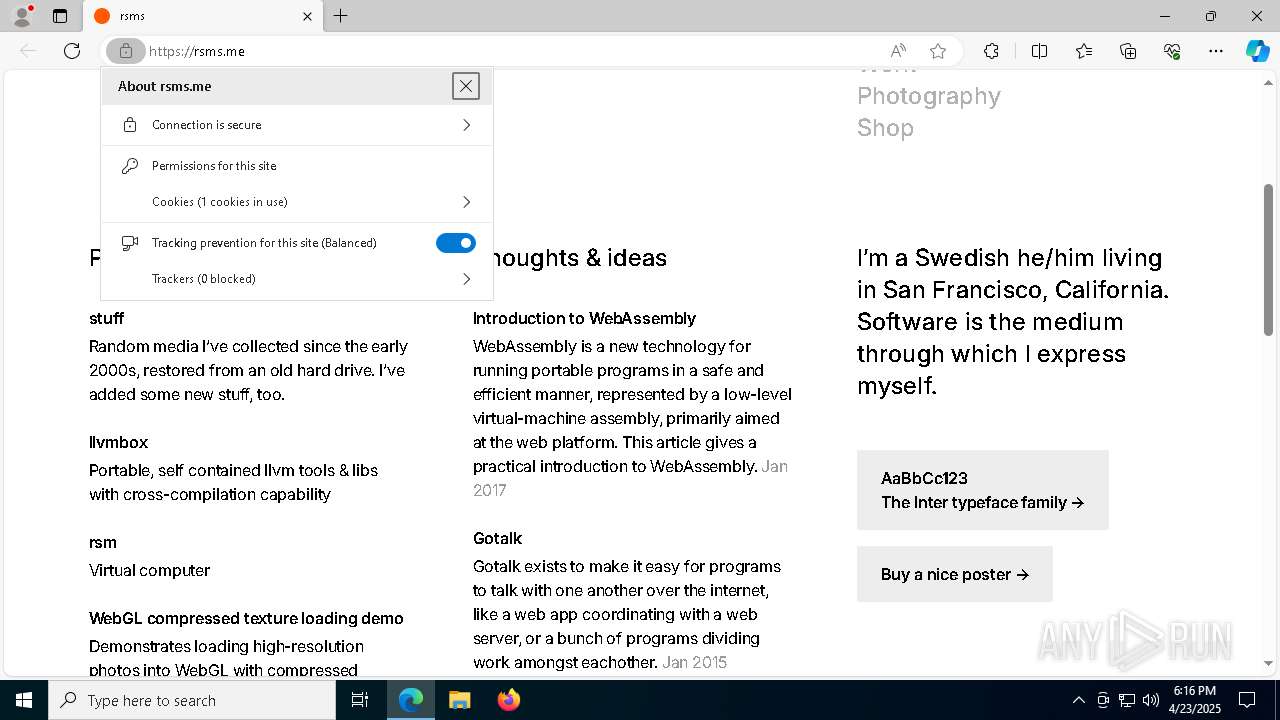The width and height of the screenshot is (1280, 720).
Task: Toggle tracking prevention for this site
Action: pyautogui.click(x=456, y=243)
